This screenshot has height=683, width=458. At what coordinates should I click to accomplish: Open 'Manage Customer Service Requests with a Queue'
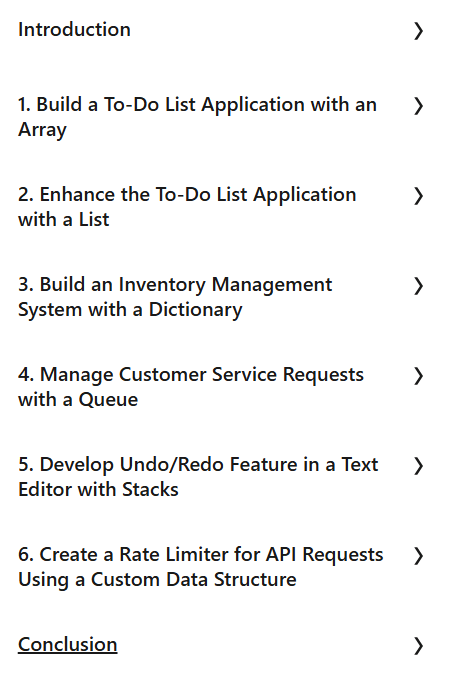click(191, 387)
